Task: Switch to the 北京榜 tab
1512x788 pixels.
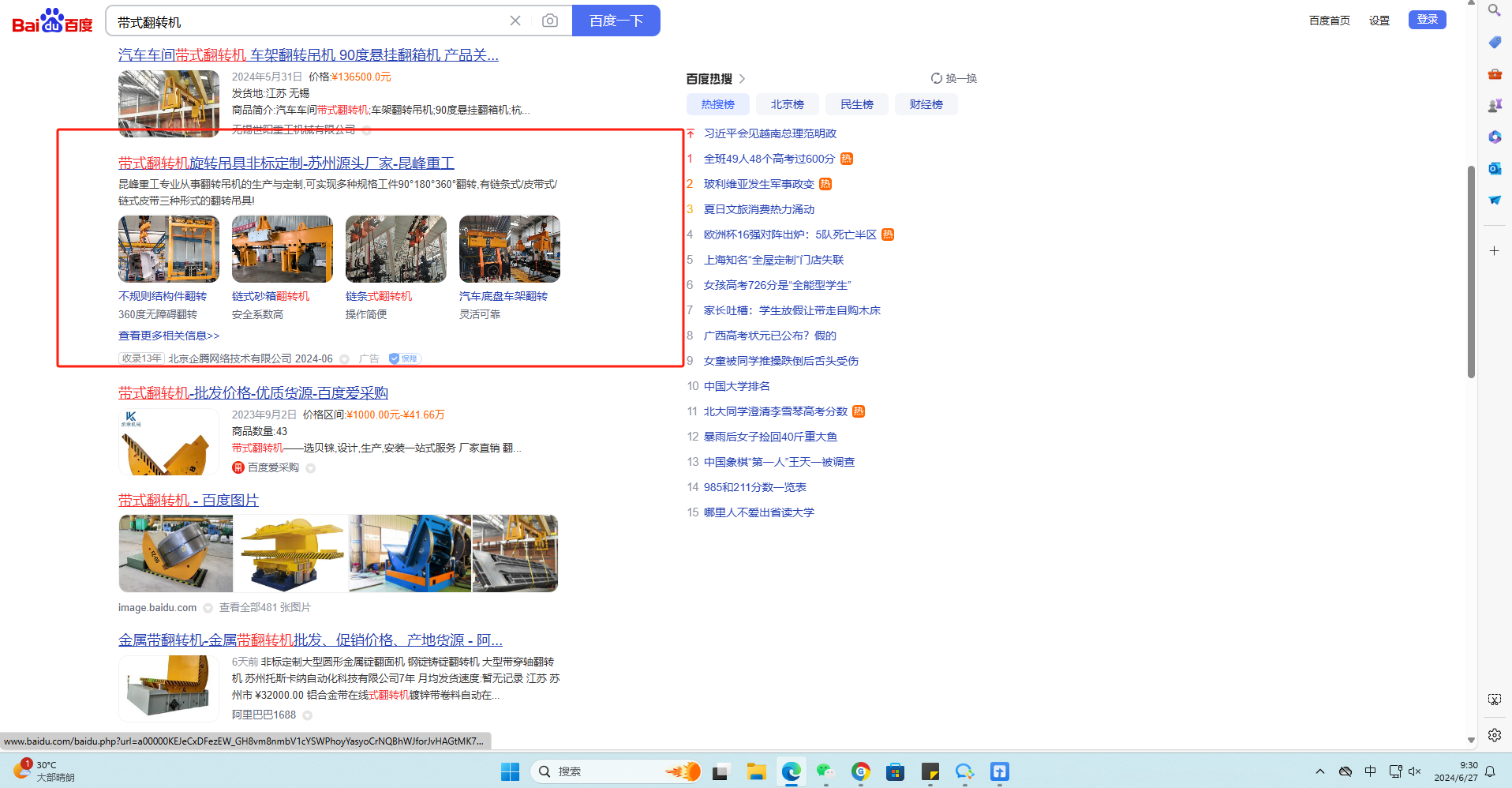Action: 787,104
